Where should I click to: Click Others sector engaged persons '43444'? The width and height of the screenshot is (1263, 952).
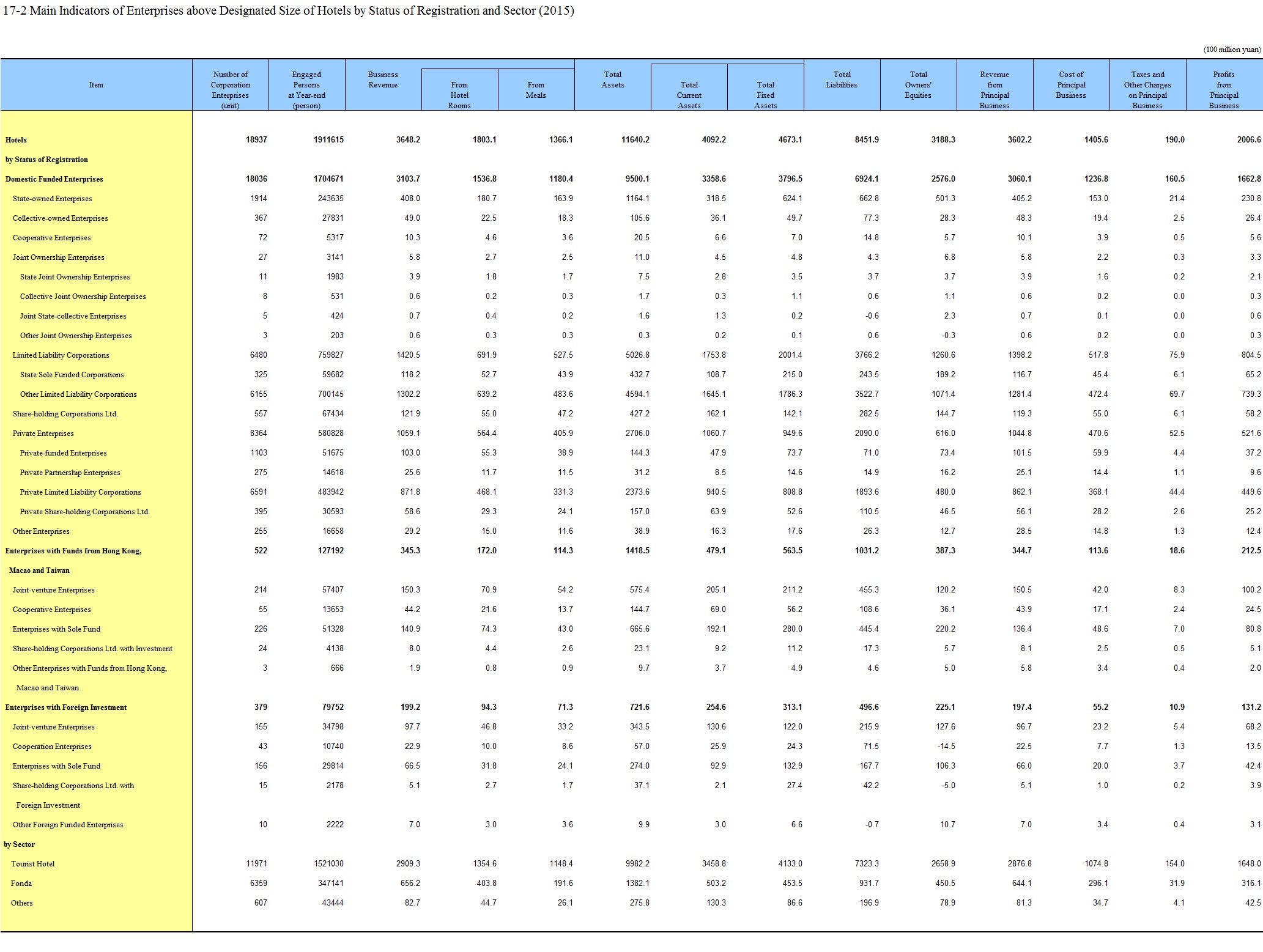[333, 903]
